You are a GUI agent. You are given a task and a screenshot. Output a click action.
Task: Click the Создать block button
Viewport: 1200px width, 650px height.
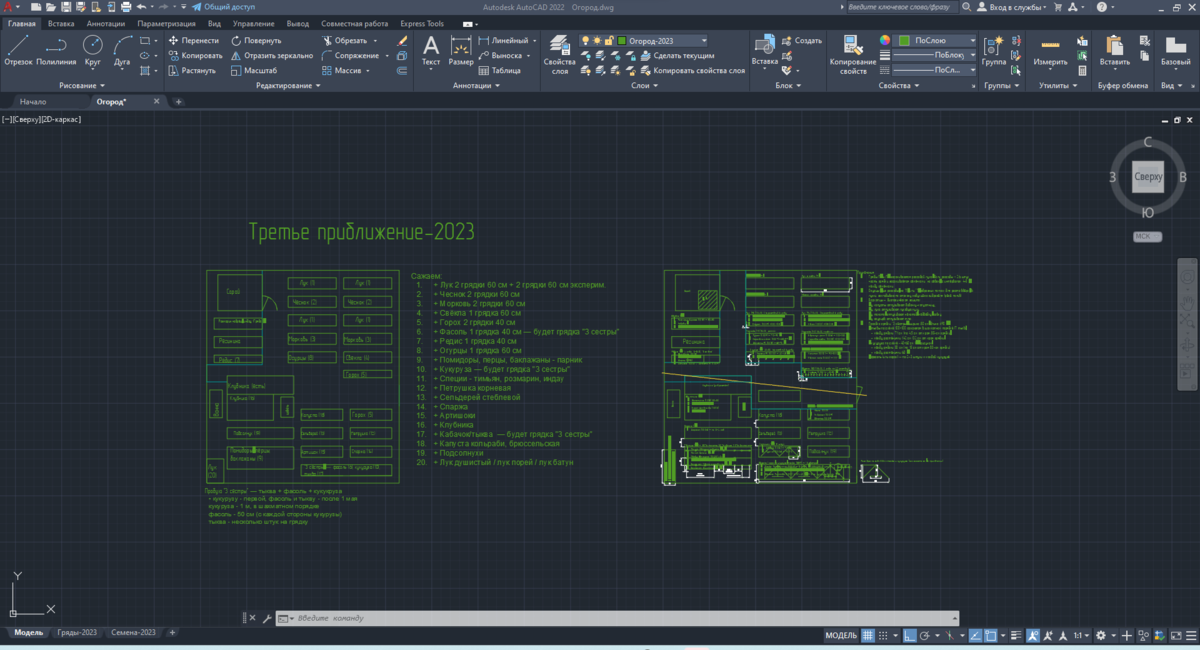click(801, 41)
